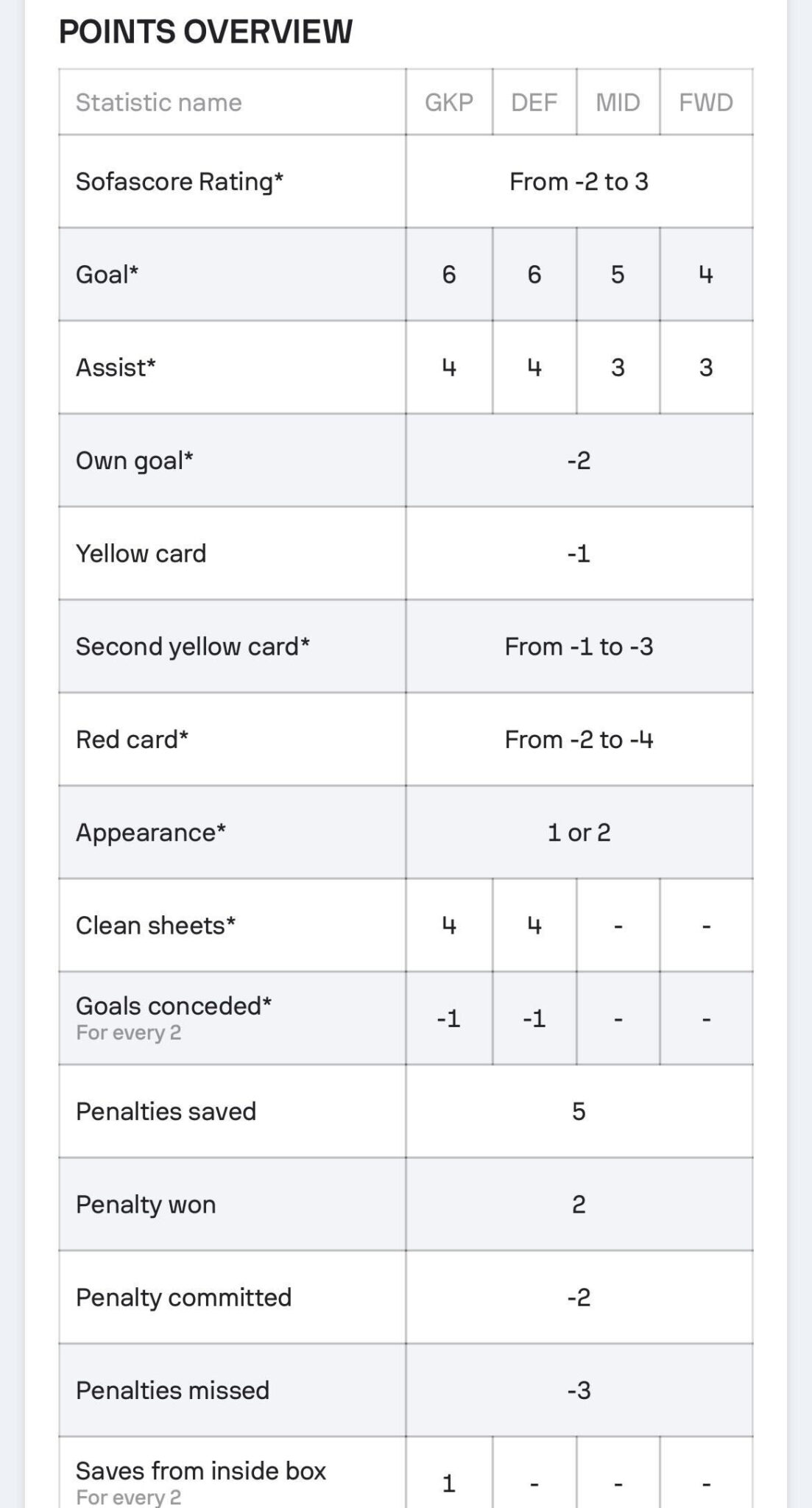
Task: Click the Penalties saved row label
Action: [166, 1111]
